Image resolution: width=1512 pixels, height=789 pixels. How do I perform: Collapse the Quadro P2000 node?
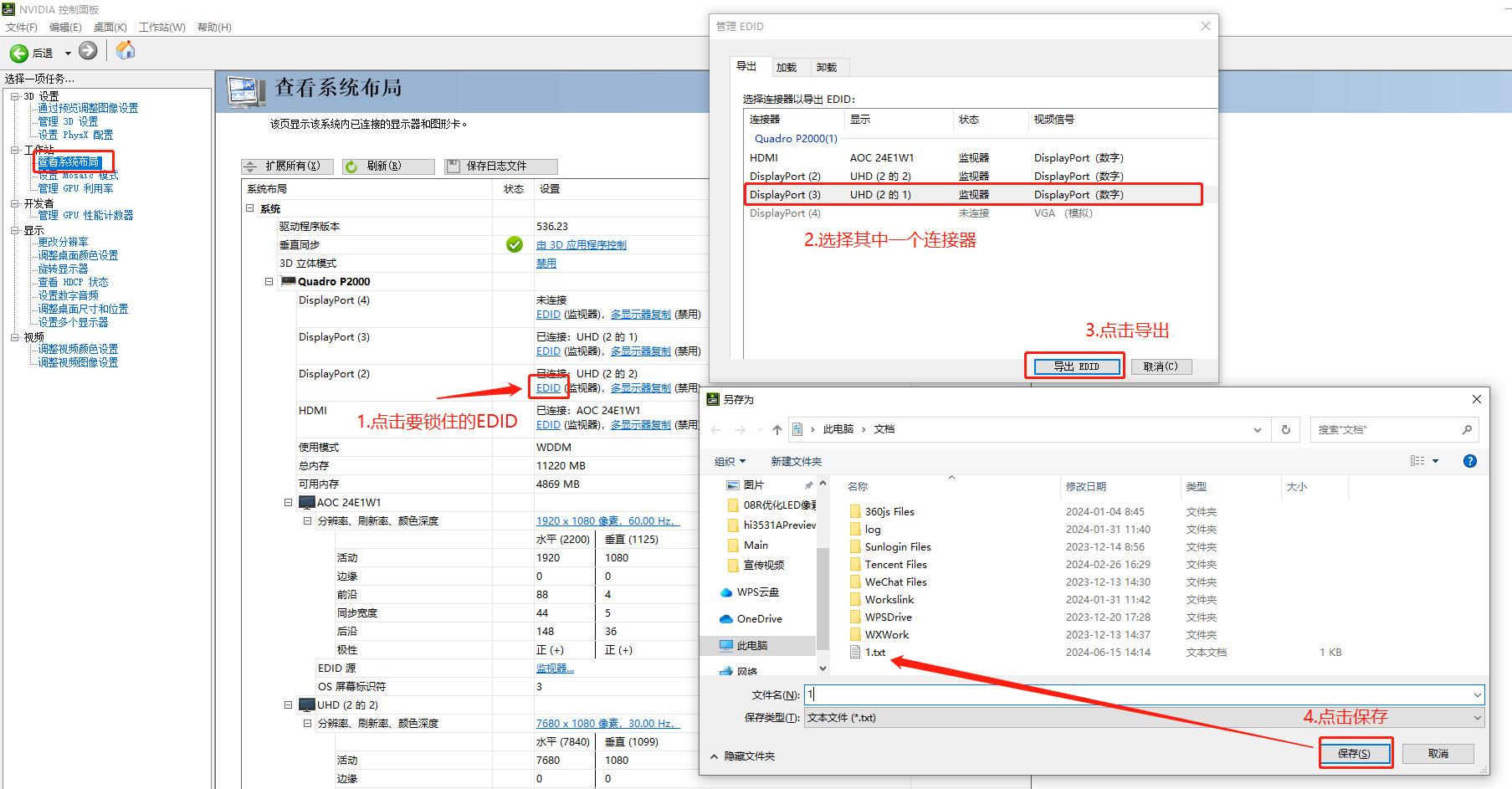point(269,282)
